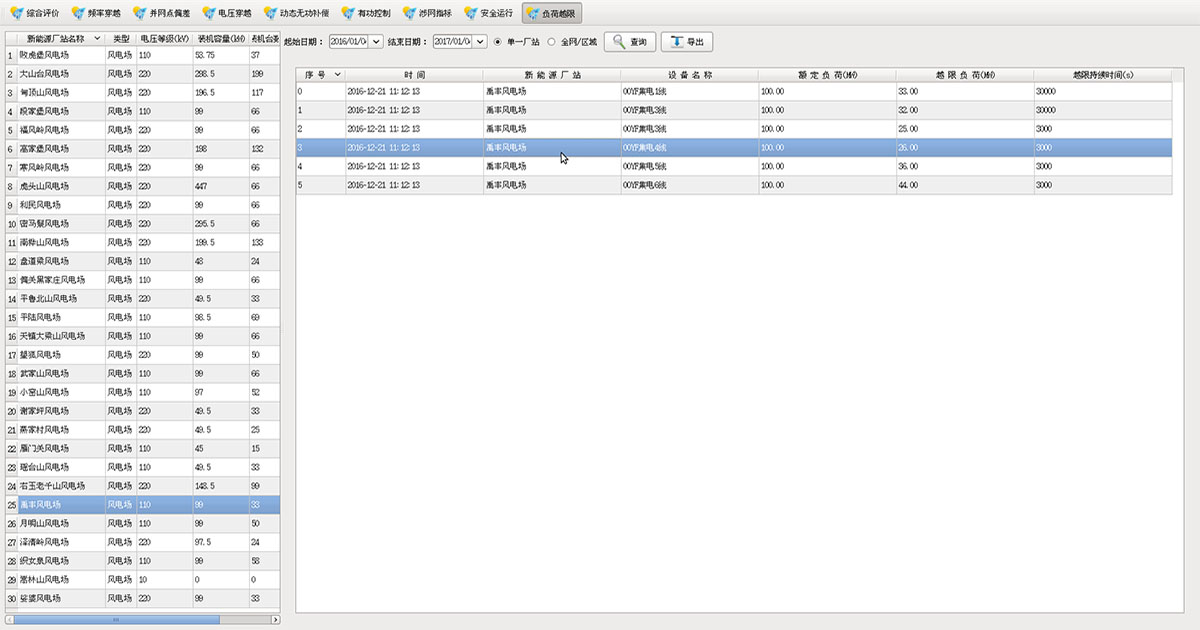This screenshot has width=1200, height=630.
Task: Sort results by 越限负荷(MW) column header
Action: 964,75
